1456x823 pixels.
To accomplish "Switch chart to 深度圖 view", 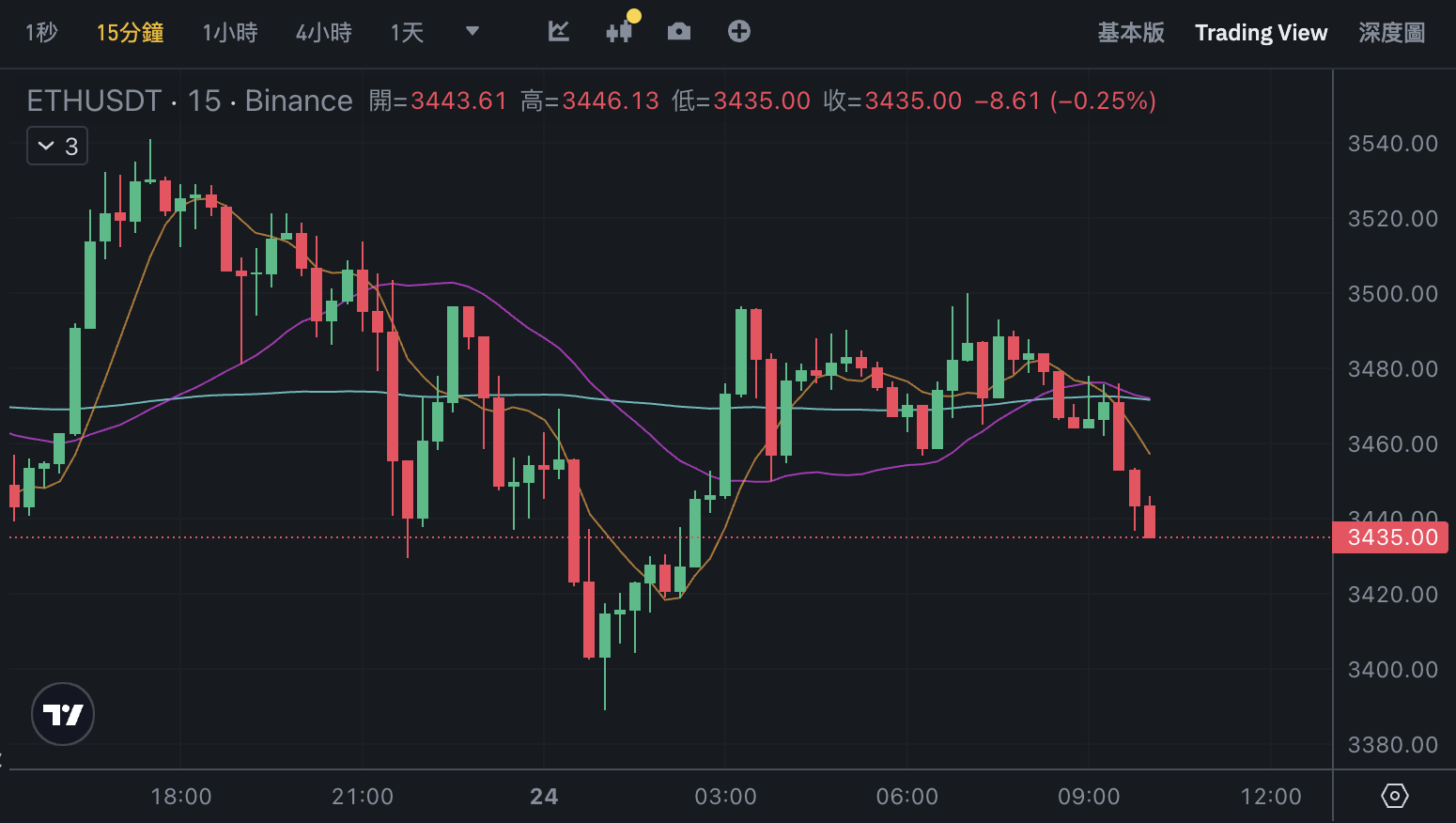I will [1391, 33].
